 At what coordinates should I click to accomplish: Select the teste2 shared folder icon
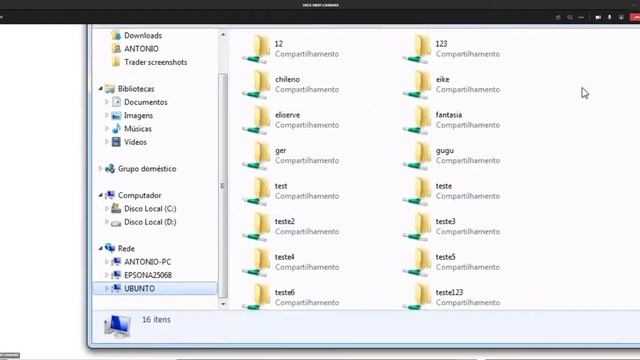[x=257, y=226]
